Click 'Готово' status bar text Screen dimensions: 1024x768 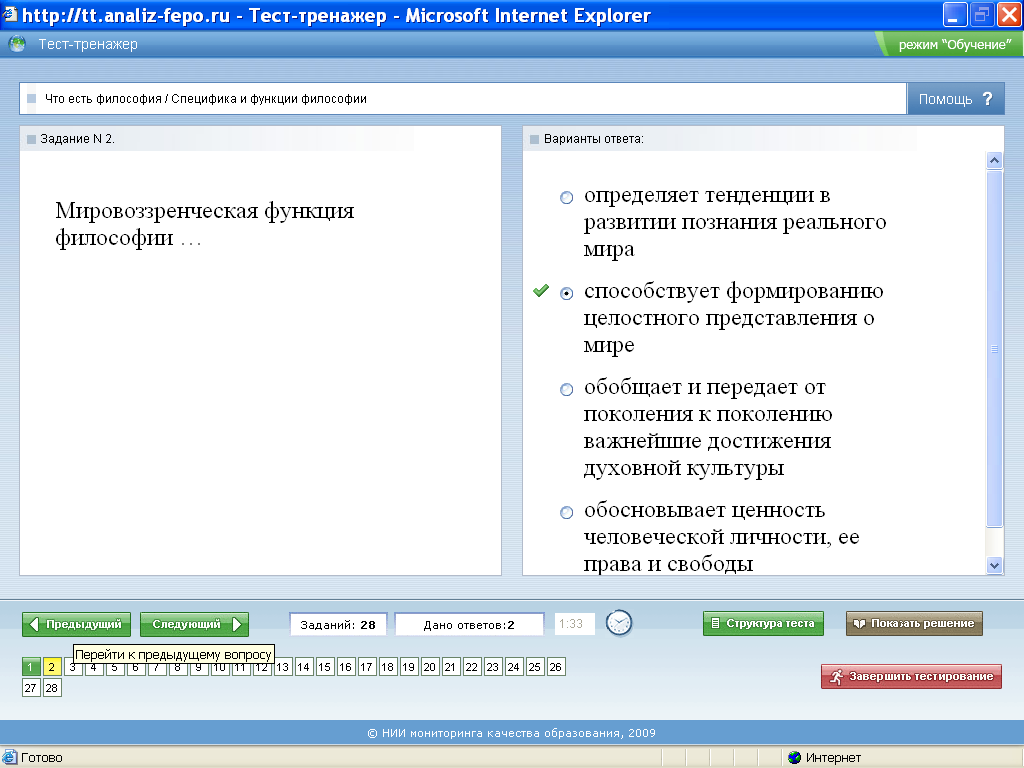pos(42,758)
